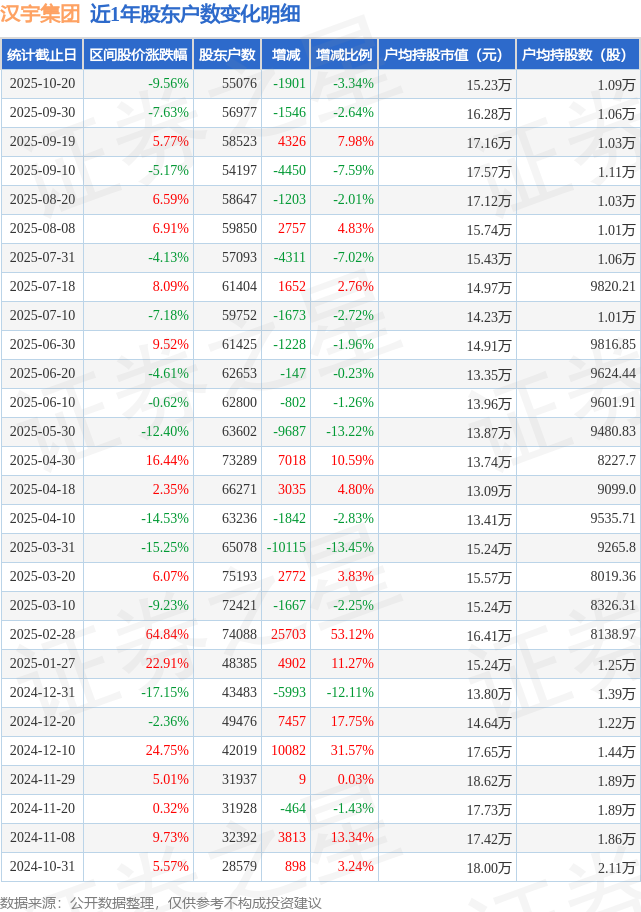Click the 64.84% price change value
This screenshot has height=912, width=641.
(x=167, y=634)
